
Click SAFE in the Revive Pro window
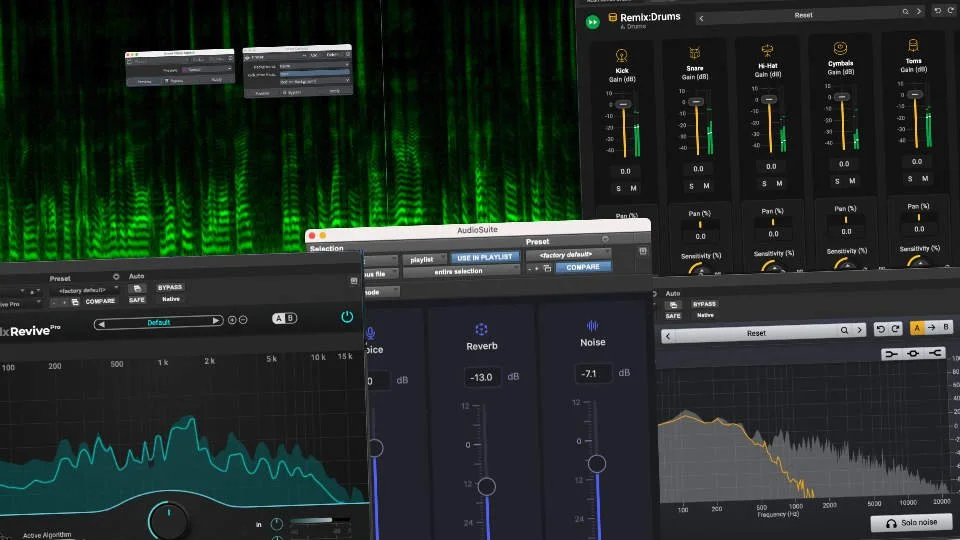point(137,300)
